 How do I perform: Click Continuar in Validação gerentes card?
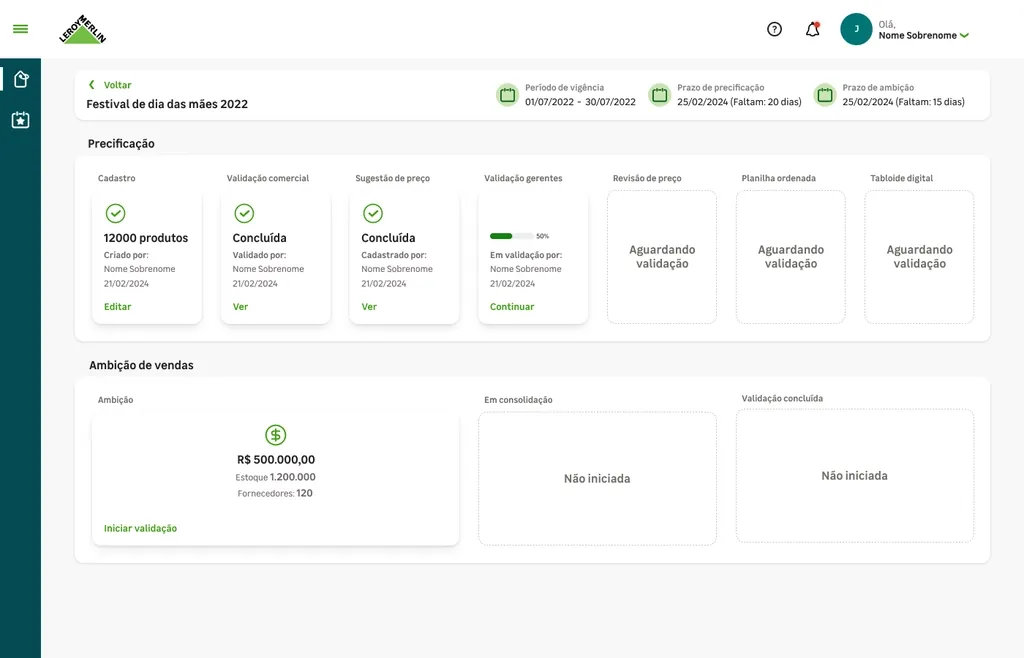(512, 307)
